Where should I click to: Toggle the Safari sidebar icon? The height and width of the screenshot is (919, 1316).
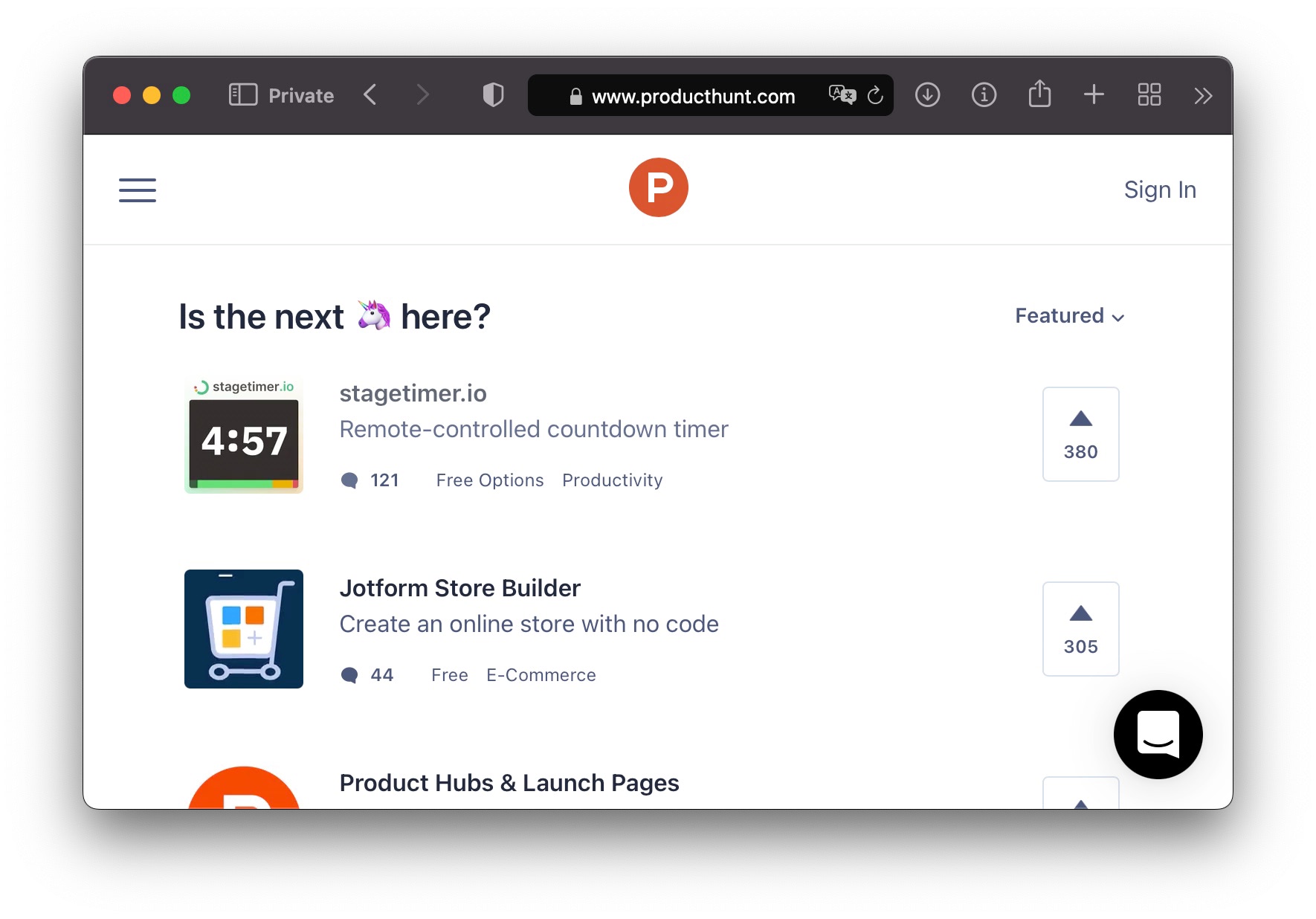pyautogui.click(x=243, y=95)
